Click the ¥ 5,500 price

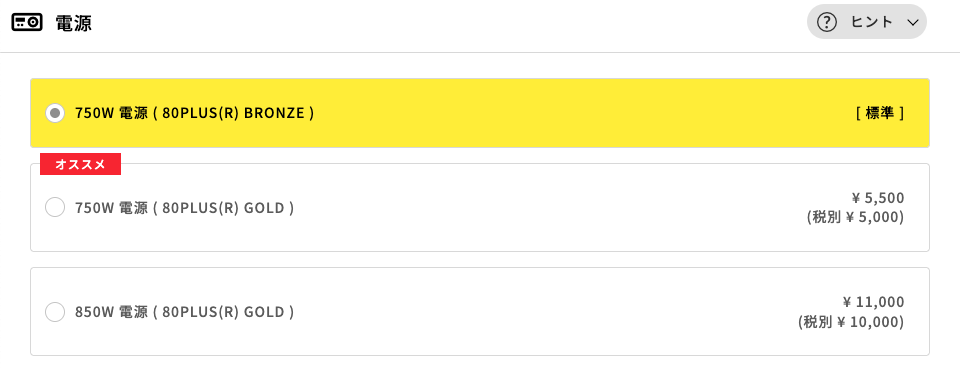click(878, 198)
